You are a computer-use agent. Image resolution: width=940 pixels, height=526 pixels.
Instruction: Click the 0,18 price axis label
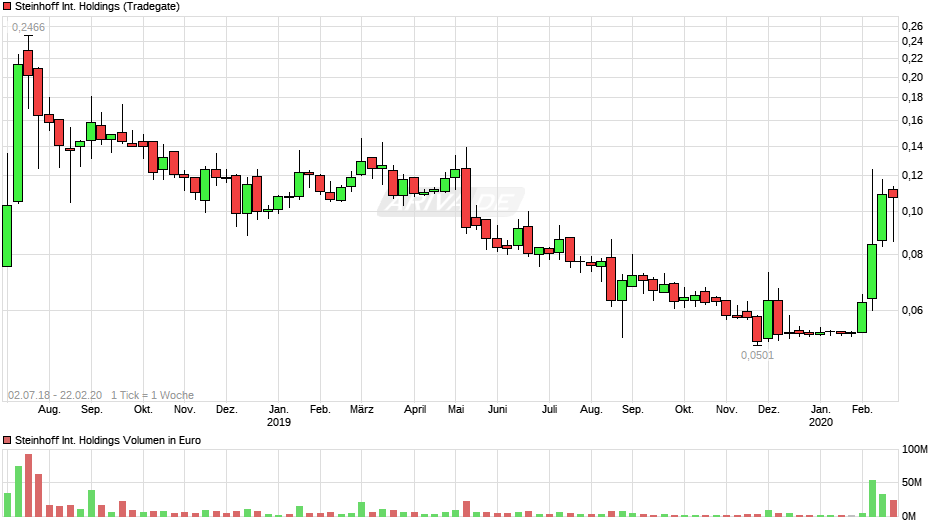pyautogui.click(x=912, y=97)
